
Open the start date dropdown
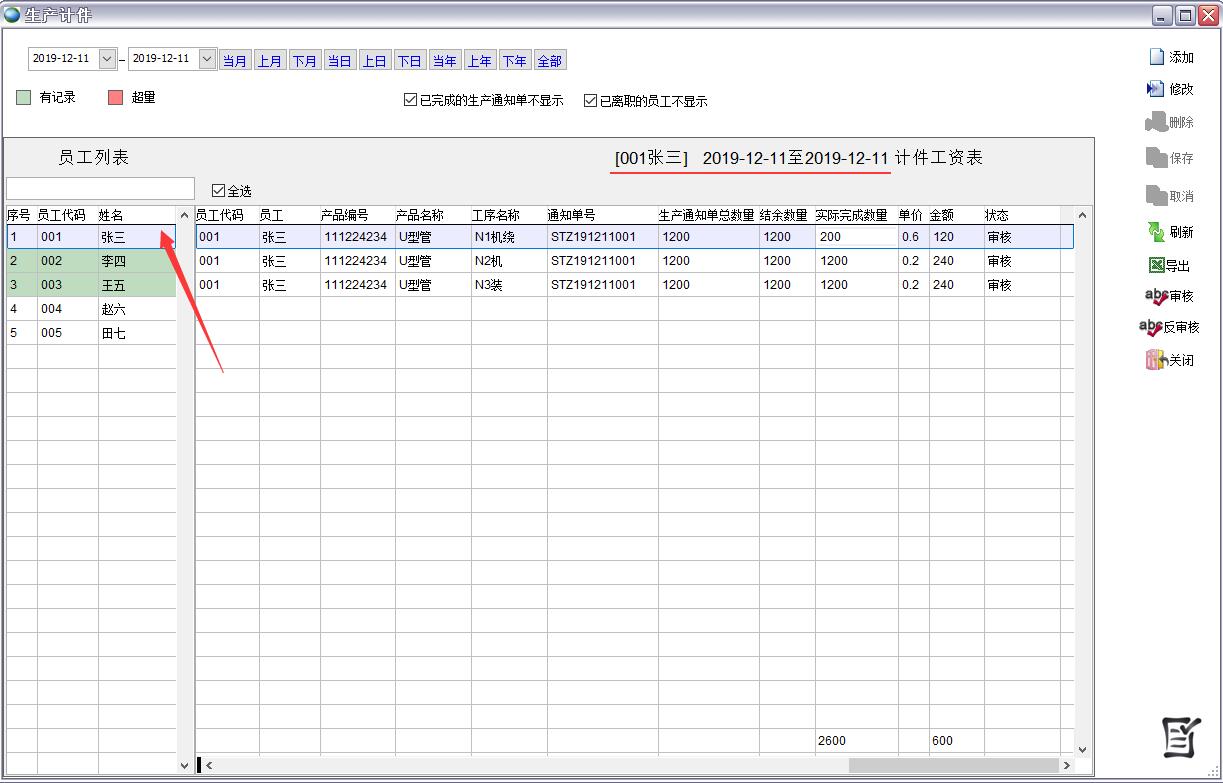tap(108, 59)
